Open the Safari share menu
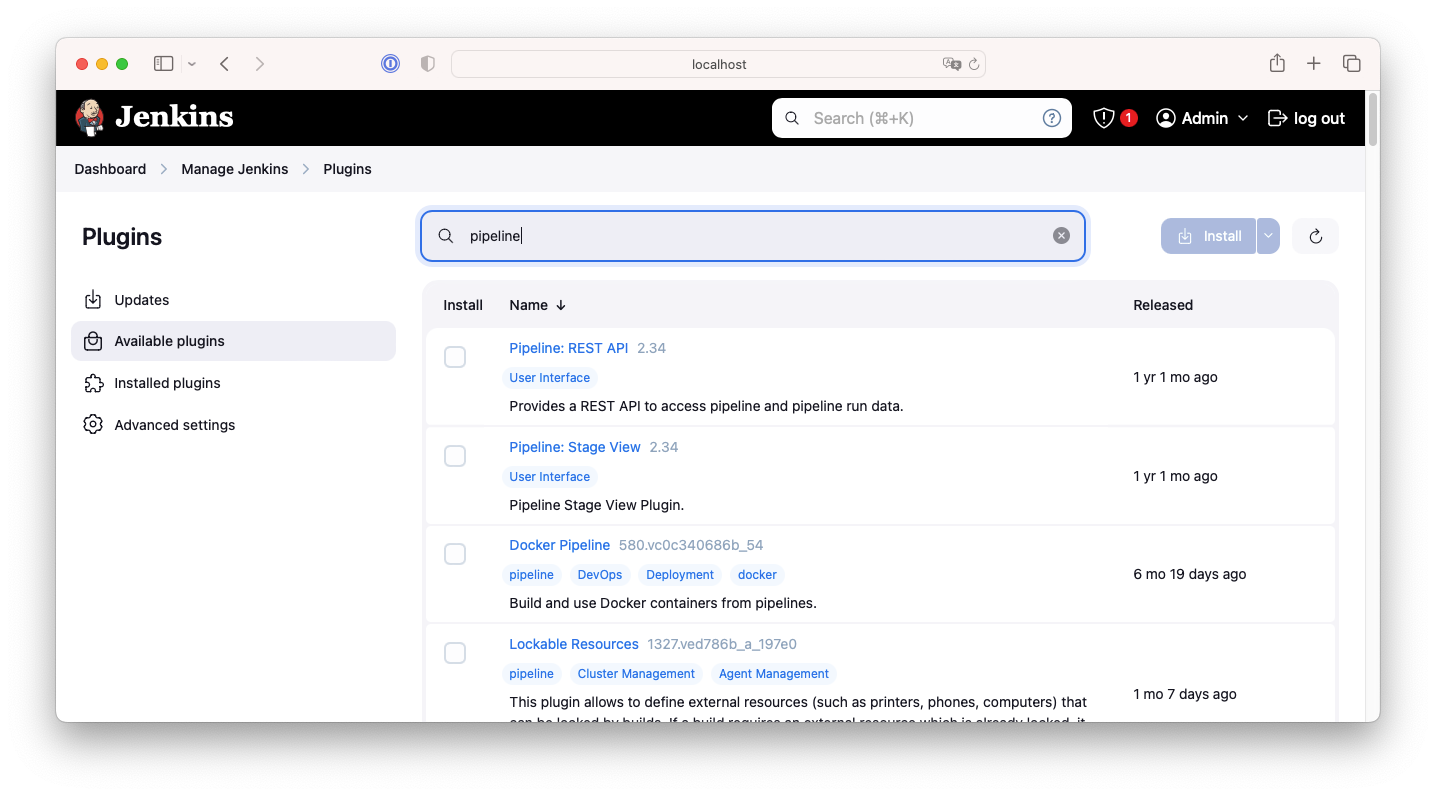Viewport: 1436px width, 796px height. coord(1277,63)
